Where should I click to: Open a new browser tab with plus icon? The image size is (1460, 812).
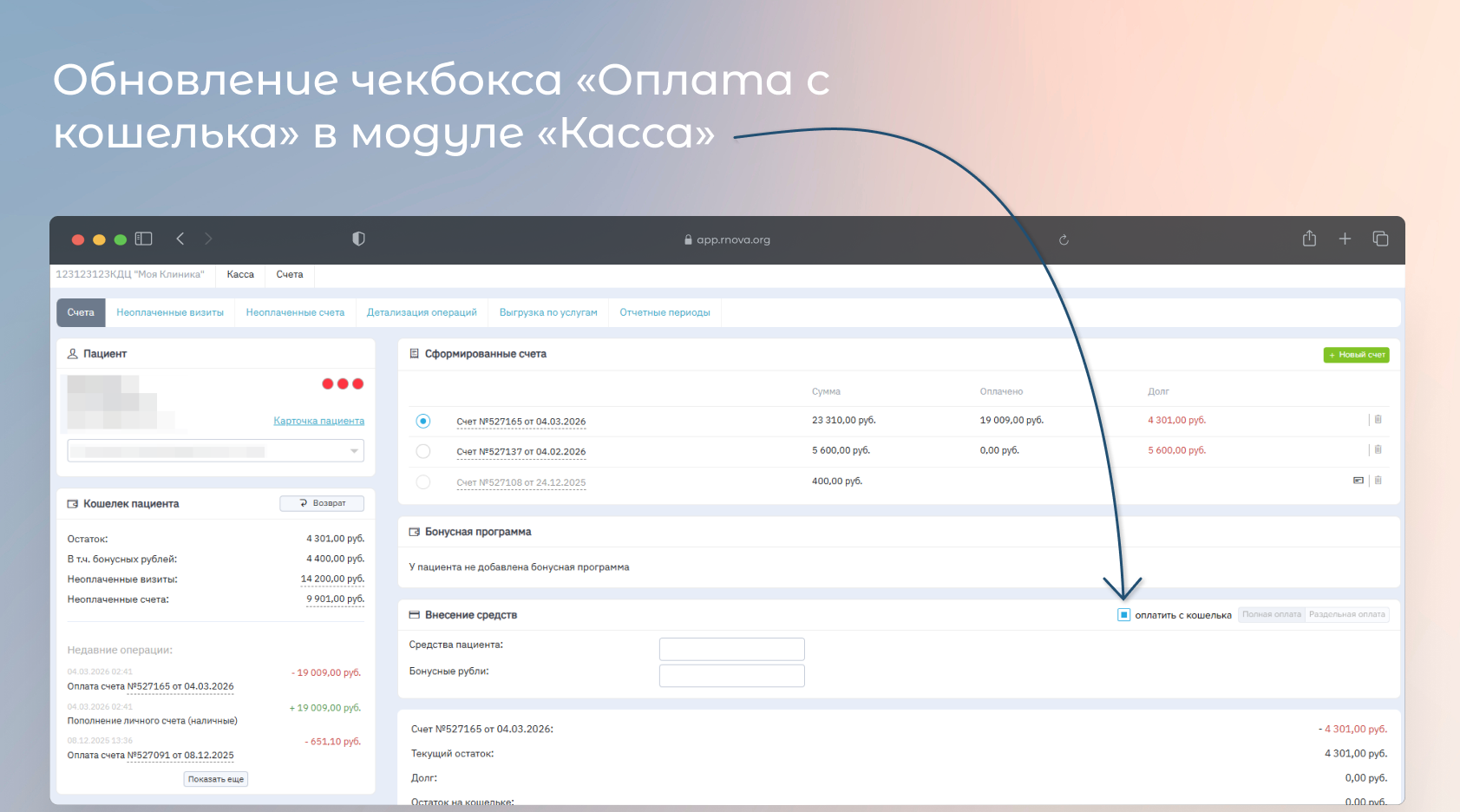(x=1345, y=239)
